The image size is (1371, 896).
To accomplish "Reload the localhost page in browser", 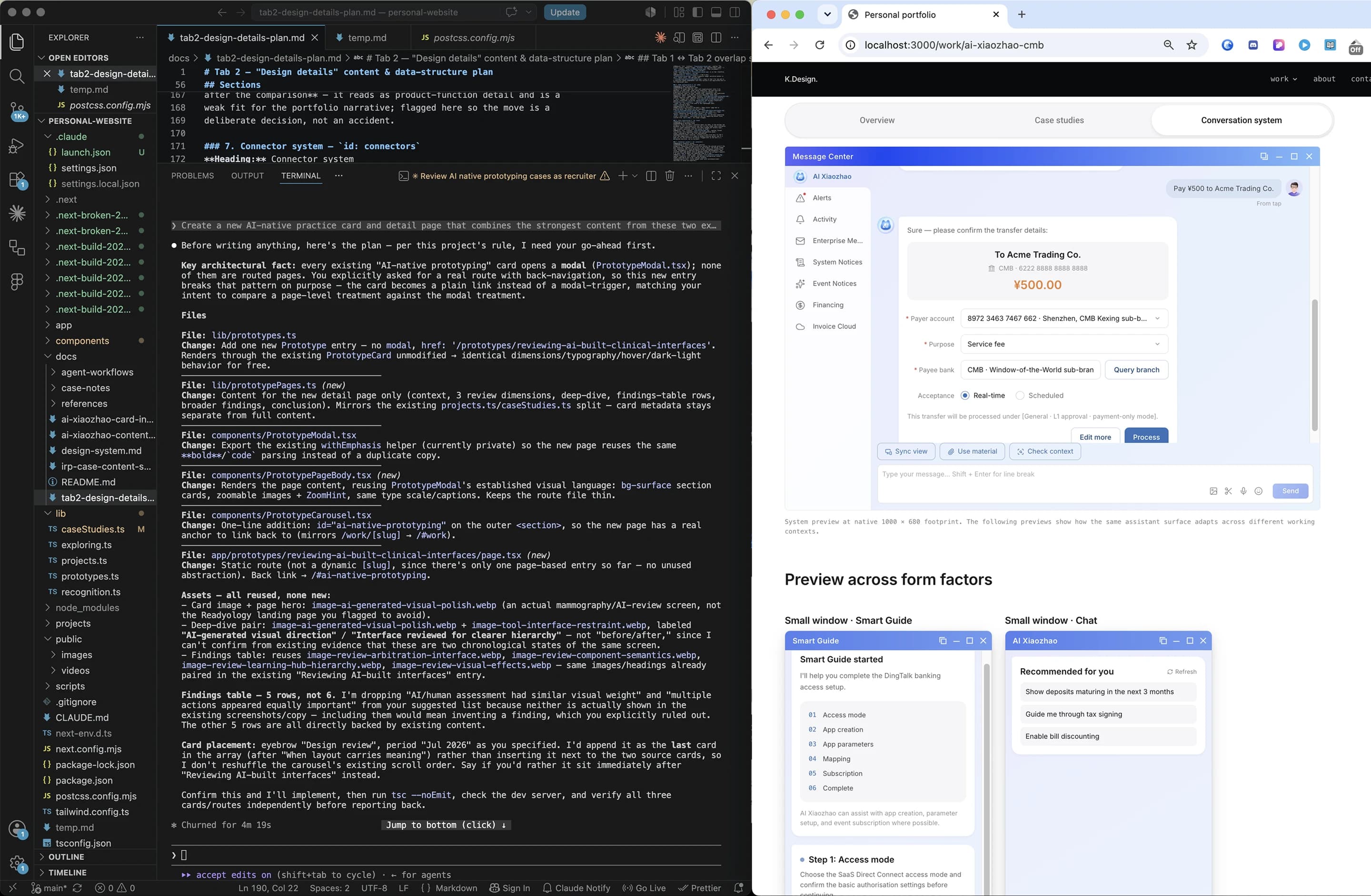I will point(819,45).
